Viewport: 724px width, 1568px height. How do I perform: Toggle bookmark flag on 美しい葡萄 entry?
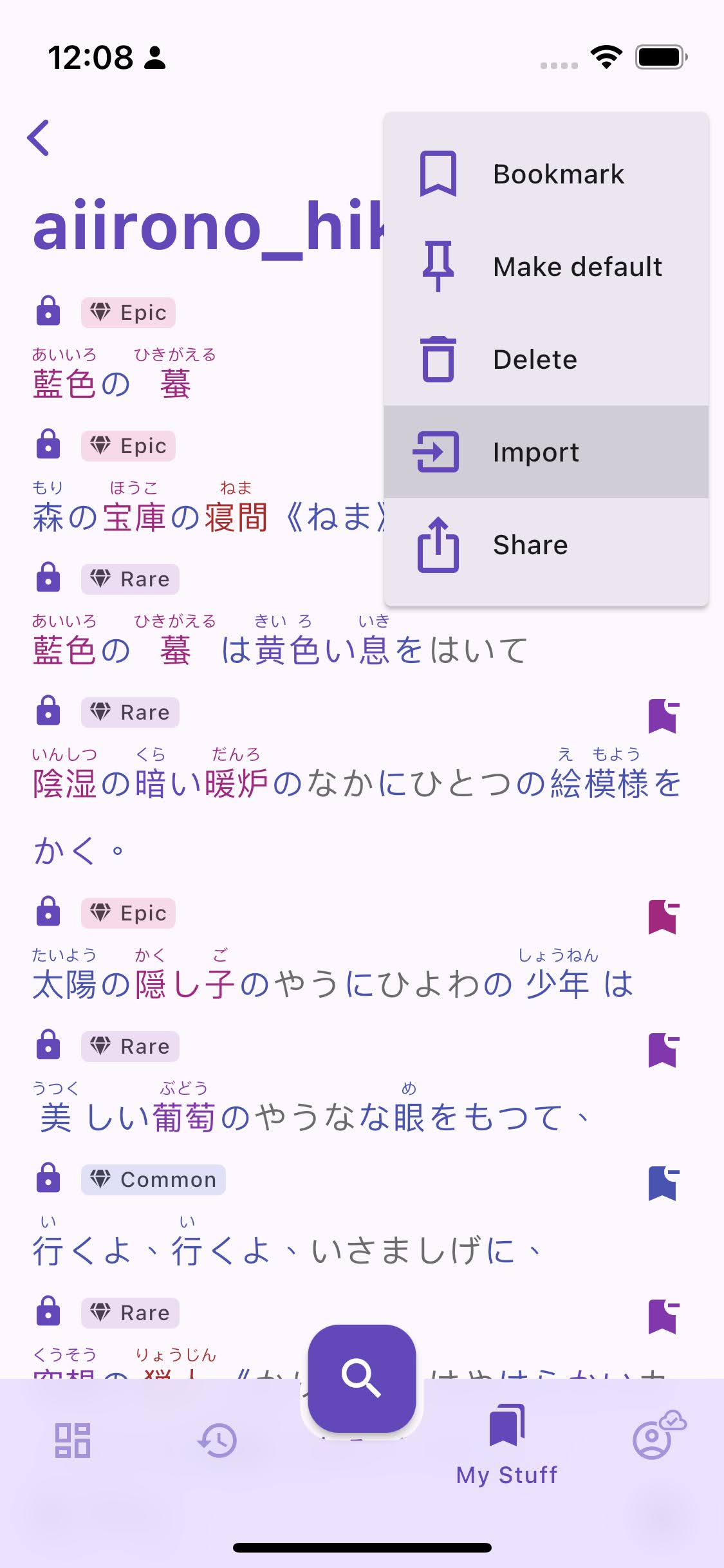click(663, 1050)
